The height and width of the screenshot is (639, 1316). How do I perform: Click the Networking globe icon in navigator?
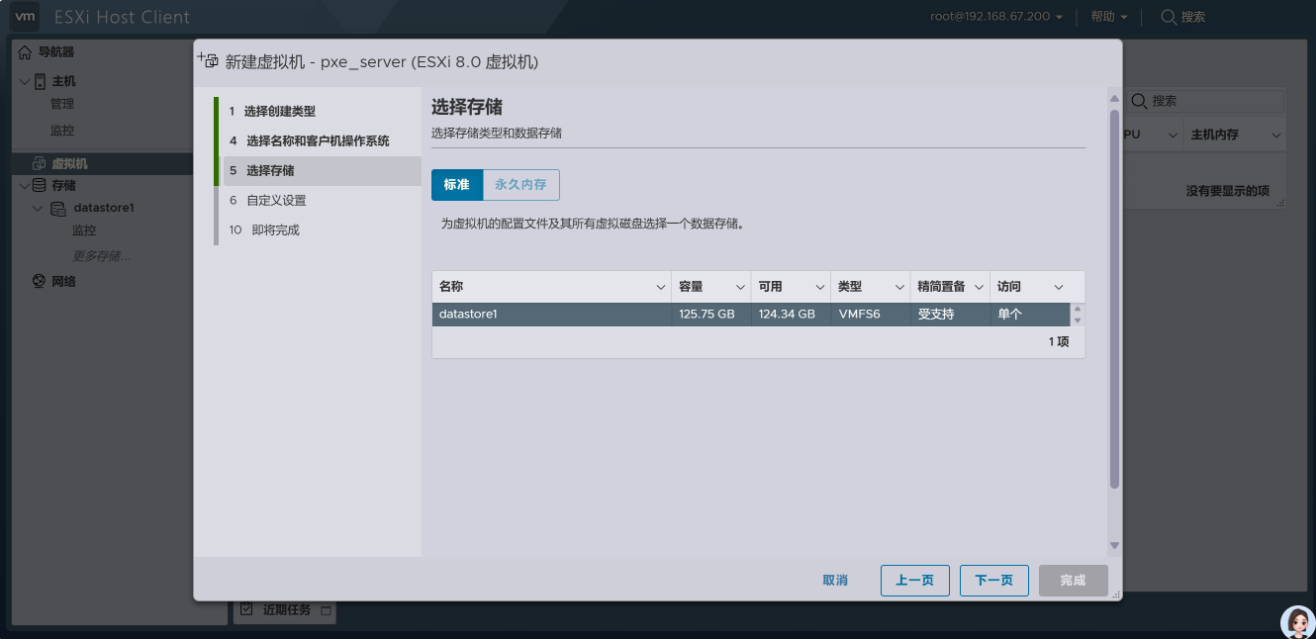click(x=39, y=281)
